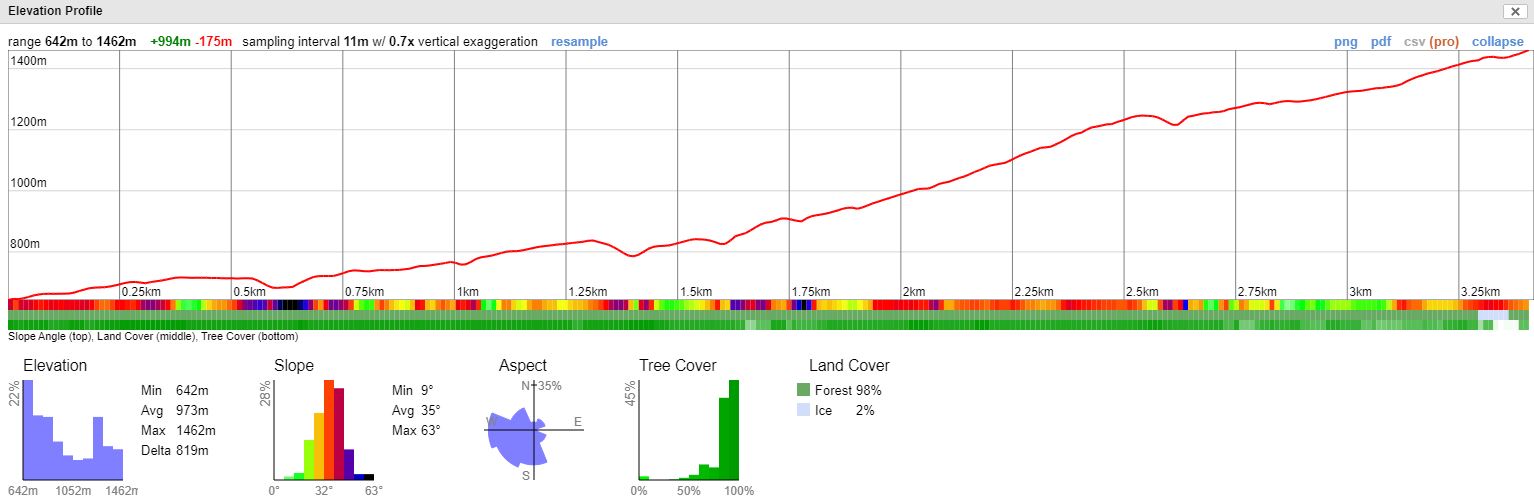The width and height of the screenshot is (1534, 501).
Task: Click the 1km distance marker
Action: click(x=468, y=291)
